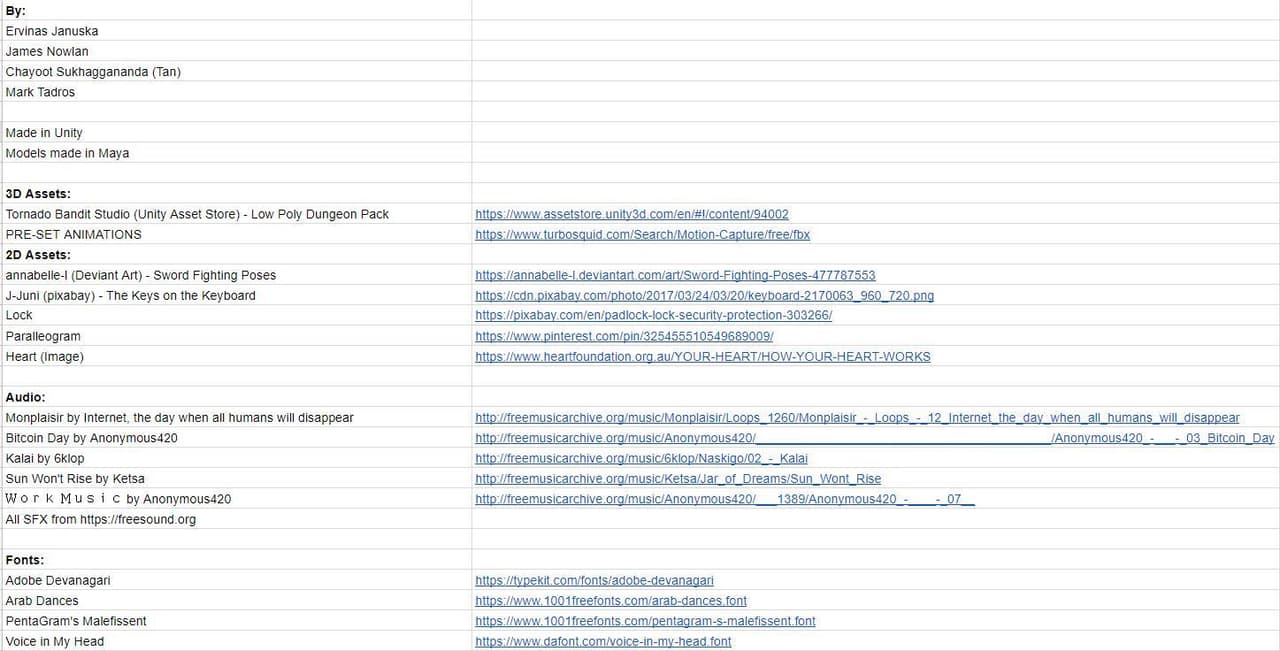
Task: Select the 'PentaGram's Malefissent' cell
Action: pyautogui.click(x=236, y=621)
